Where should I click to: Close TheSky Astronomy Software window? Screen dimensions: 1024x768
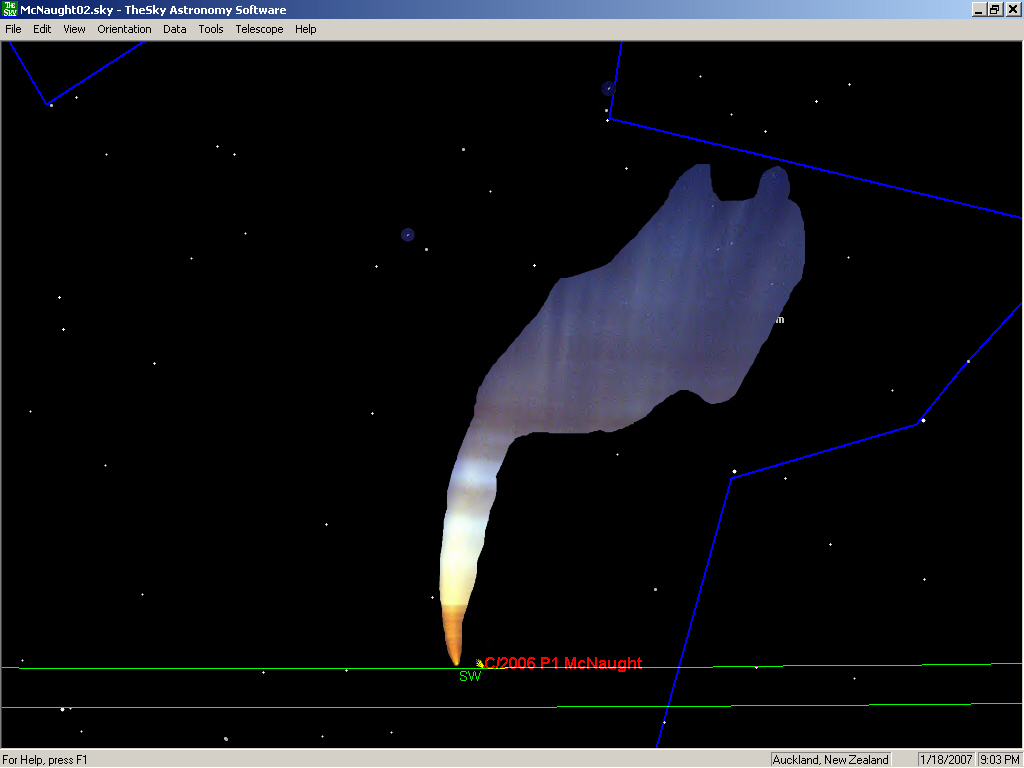tap(1012, 10)
